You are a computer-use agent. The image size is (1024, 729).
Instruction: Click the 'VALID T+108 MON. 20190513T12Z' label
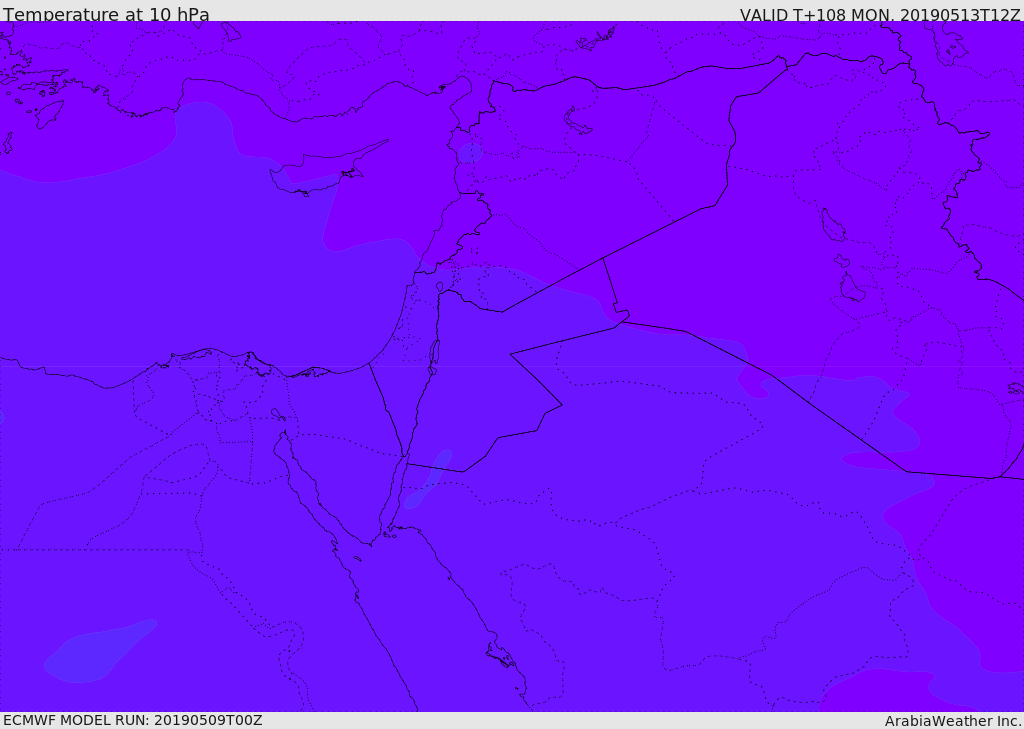pos(880,14)
